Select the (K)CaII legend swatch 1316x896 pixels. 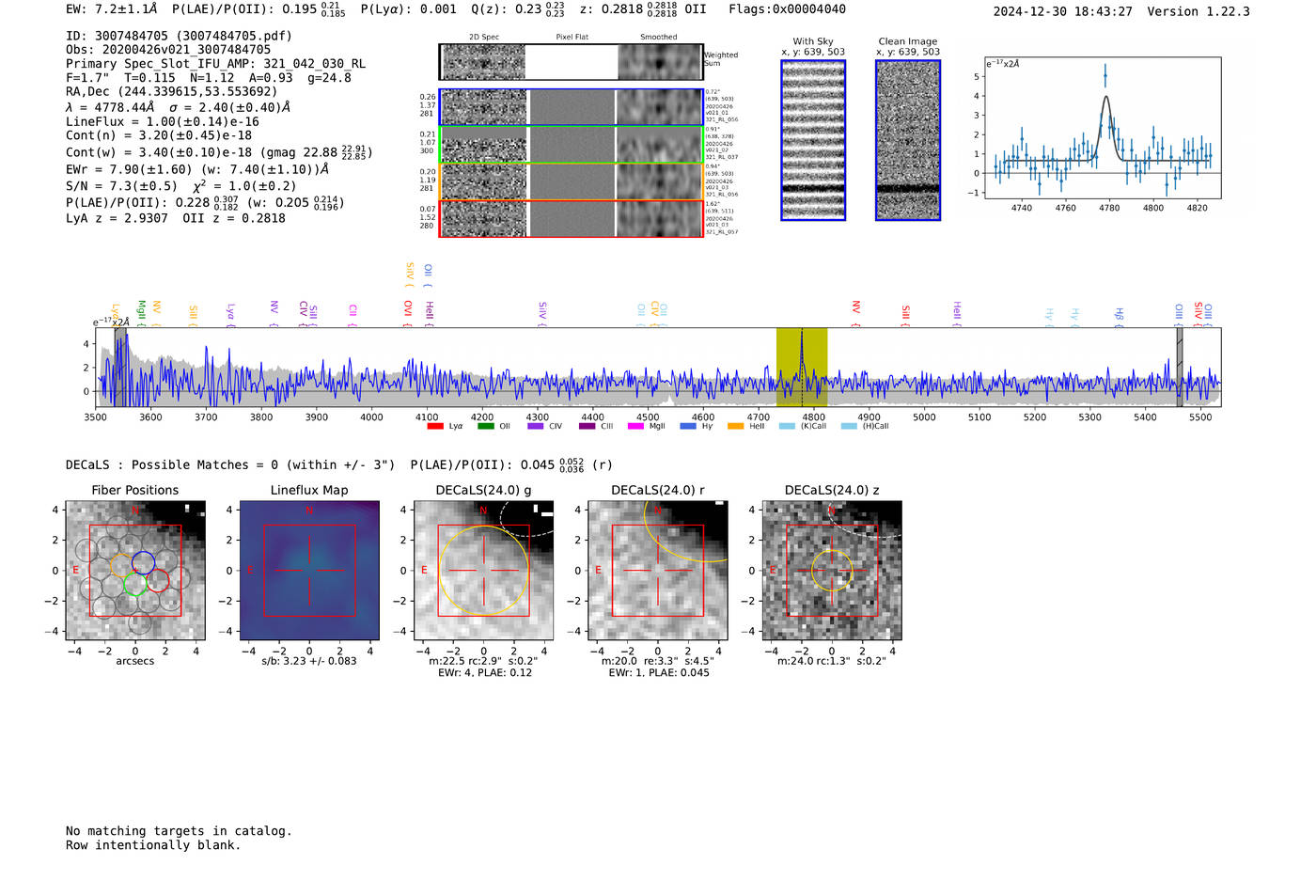coord(787,426)
